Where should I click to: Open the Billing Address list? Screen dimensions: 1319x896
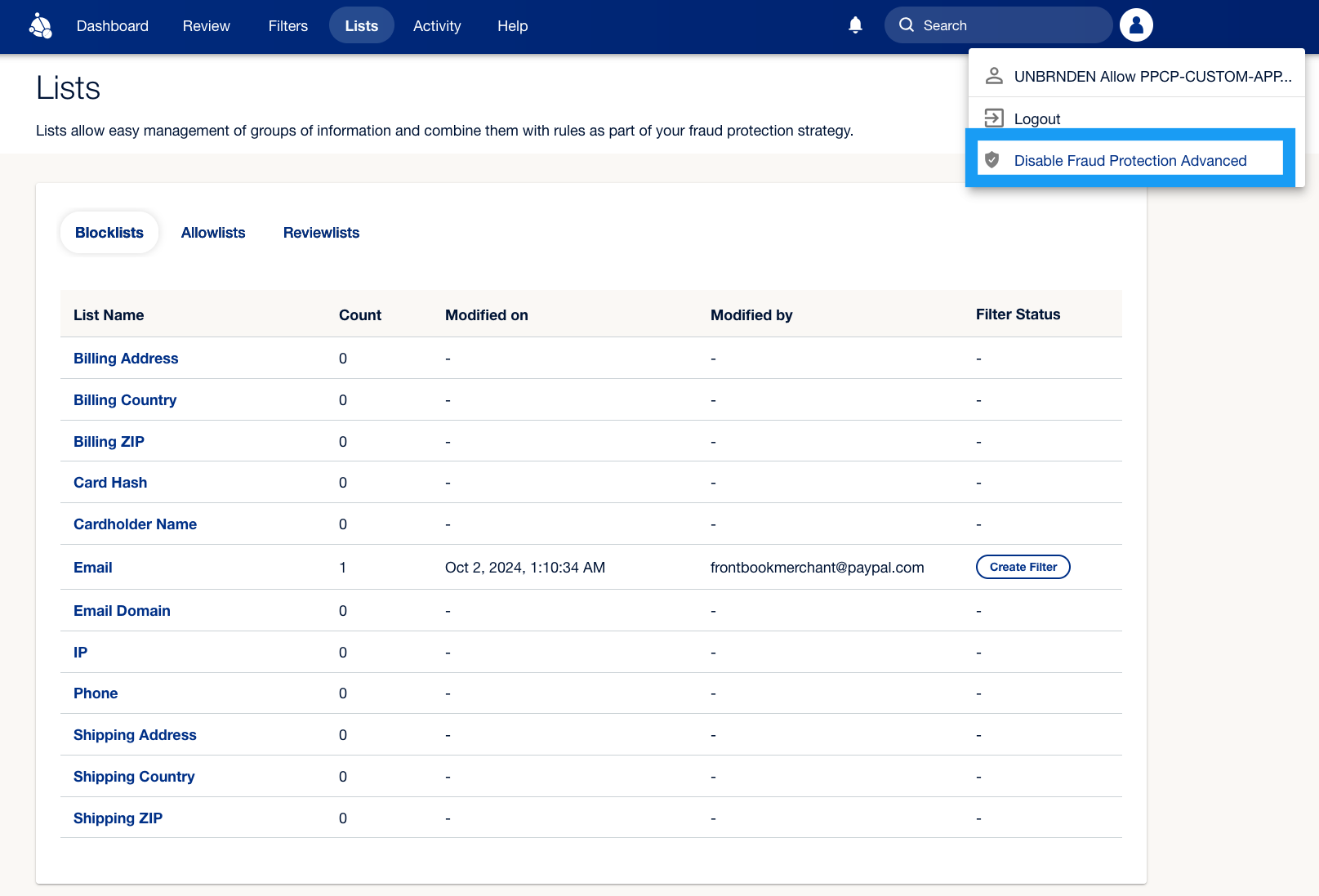pos(126,359)
